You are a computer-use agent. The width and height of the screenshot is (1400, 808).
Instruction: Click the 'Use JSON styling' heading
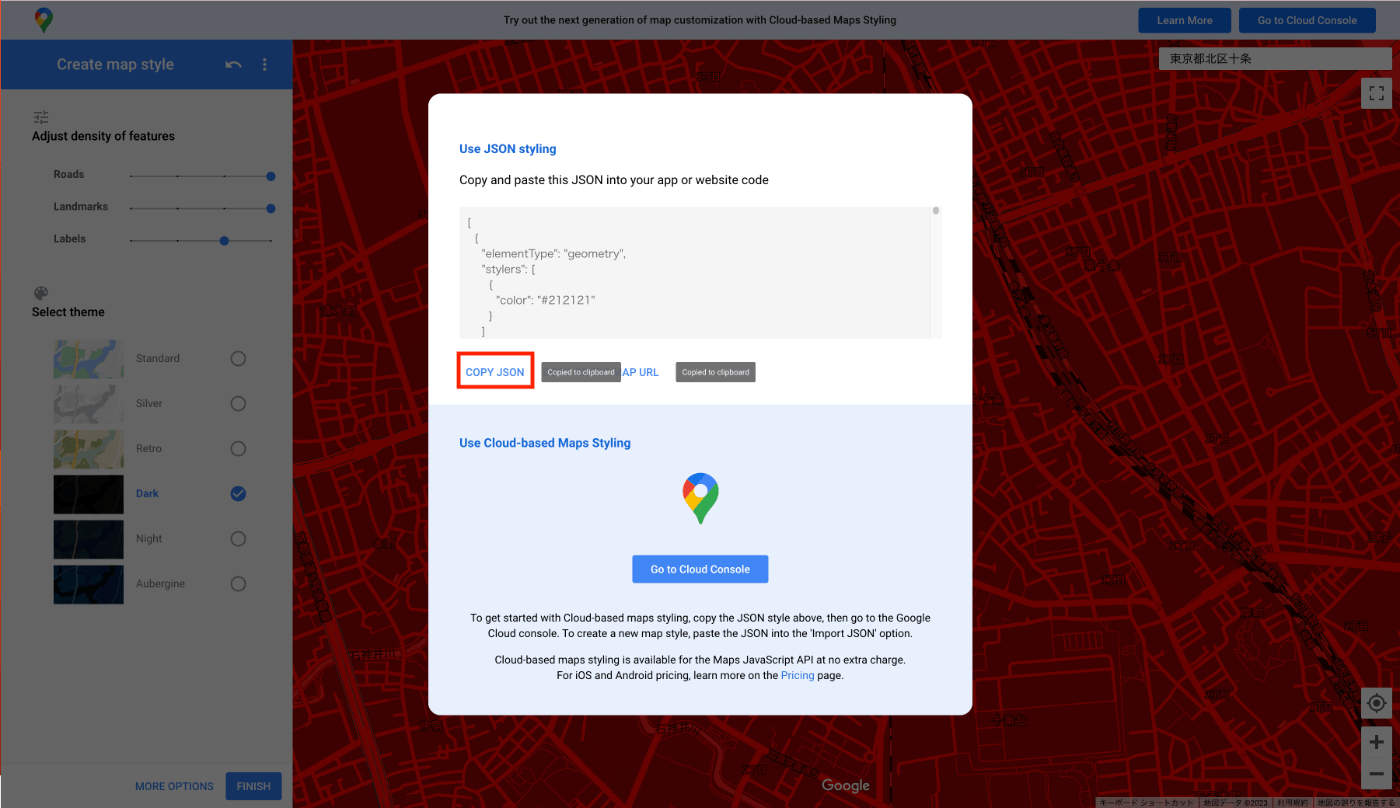click(508, 149)
